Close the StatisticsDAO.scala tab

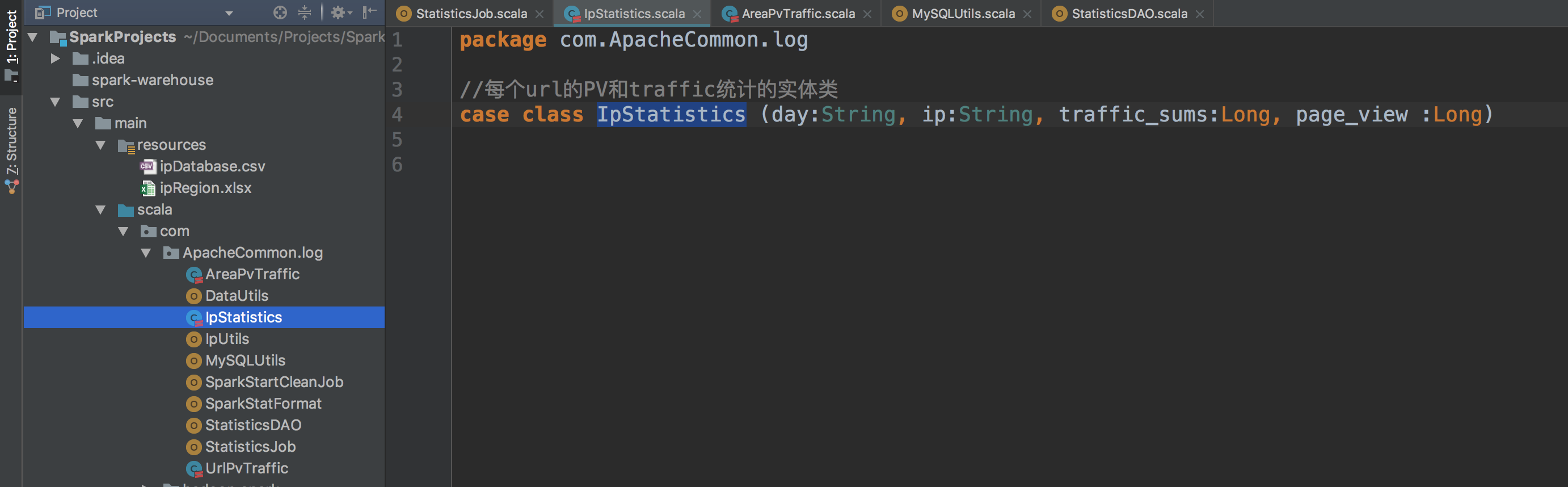click(1200, 14)
